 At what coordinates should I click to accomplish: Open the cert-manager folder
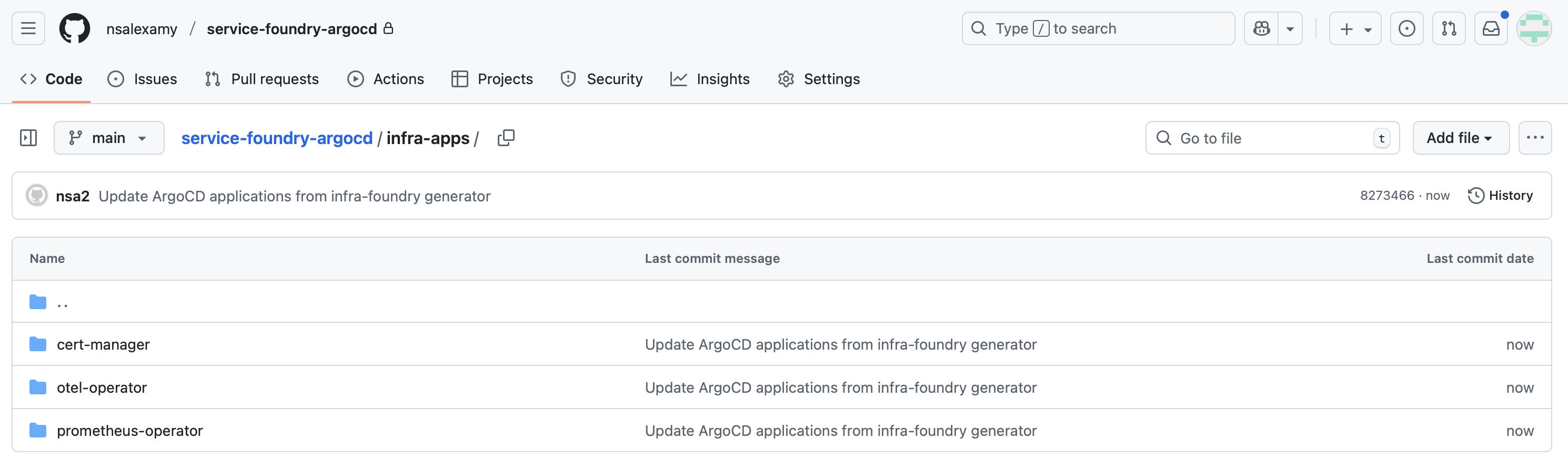point(103,344)
